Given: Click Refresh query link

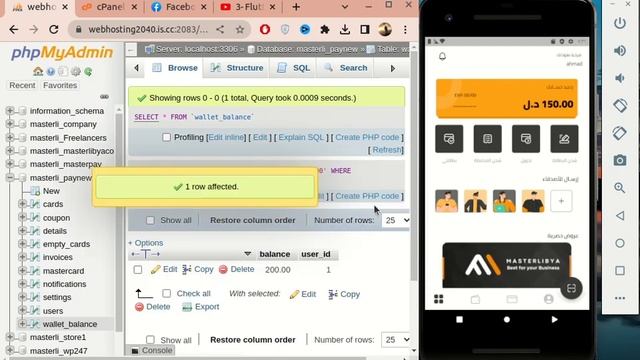Looking at the screenshot, I should tap(387, 150).
